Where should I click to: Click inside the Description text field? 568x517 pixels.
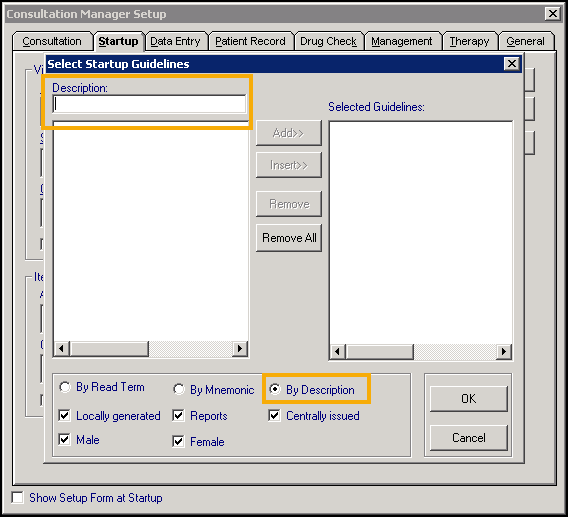(149, 104)
